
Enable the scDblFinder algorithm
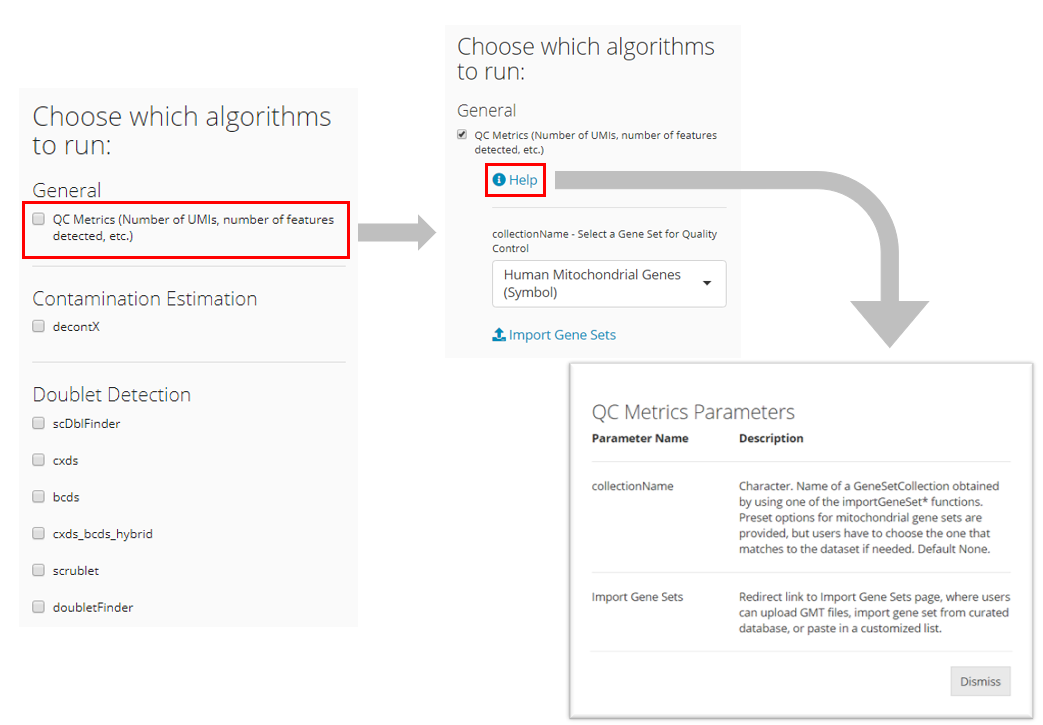coord(37,423)
